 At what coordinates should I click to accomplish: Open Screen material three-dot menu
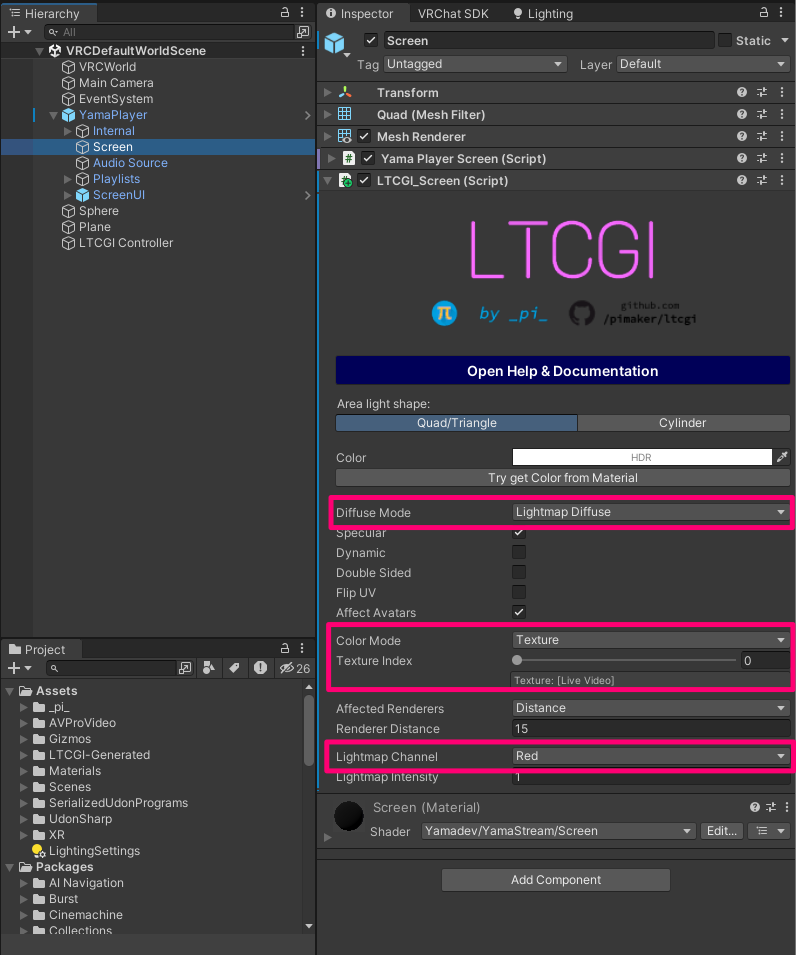(x=787, y=807)
